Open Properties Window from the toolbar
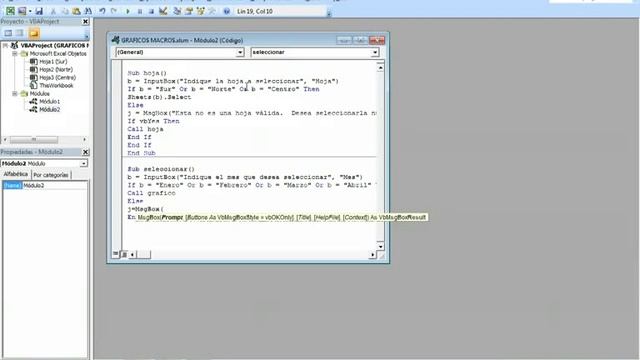 (189, 11)
